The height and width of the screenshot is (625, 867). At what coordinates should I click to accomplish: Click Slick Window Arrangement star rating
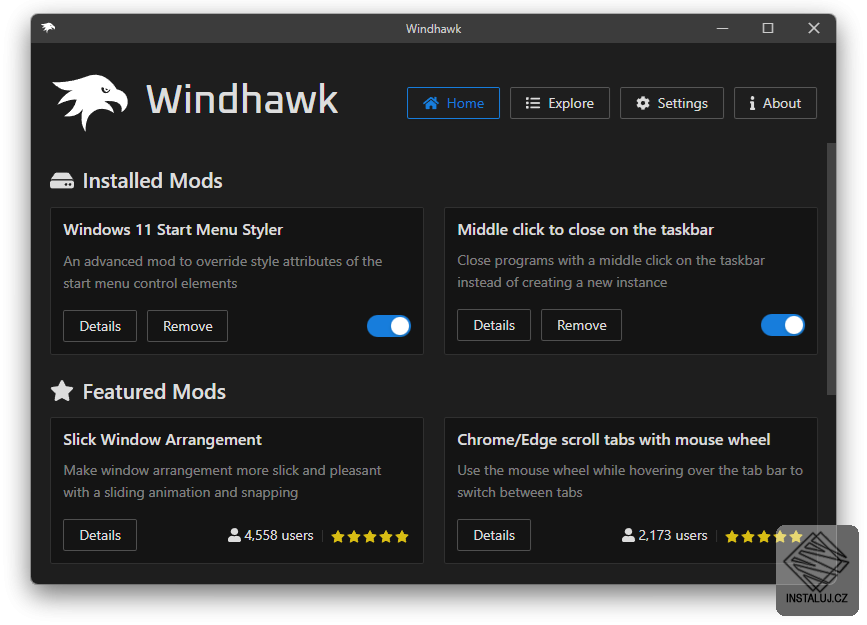point(370,536)
